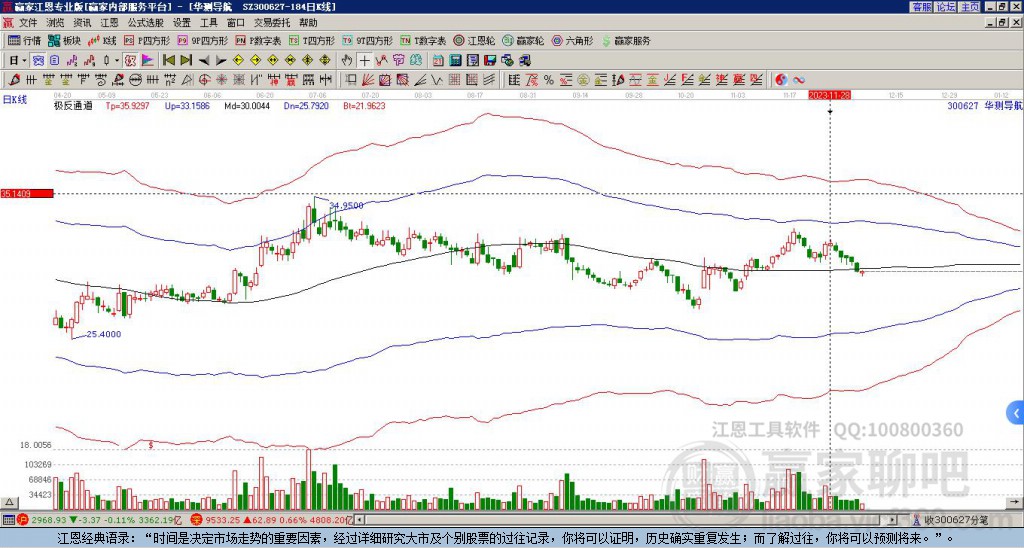The height and width of the screenshot is (548, 1024).
Task: Open the T数字表 tool
Action: tap(423, 40)
